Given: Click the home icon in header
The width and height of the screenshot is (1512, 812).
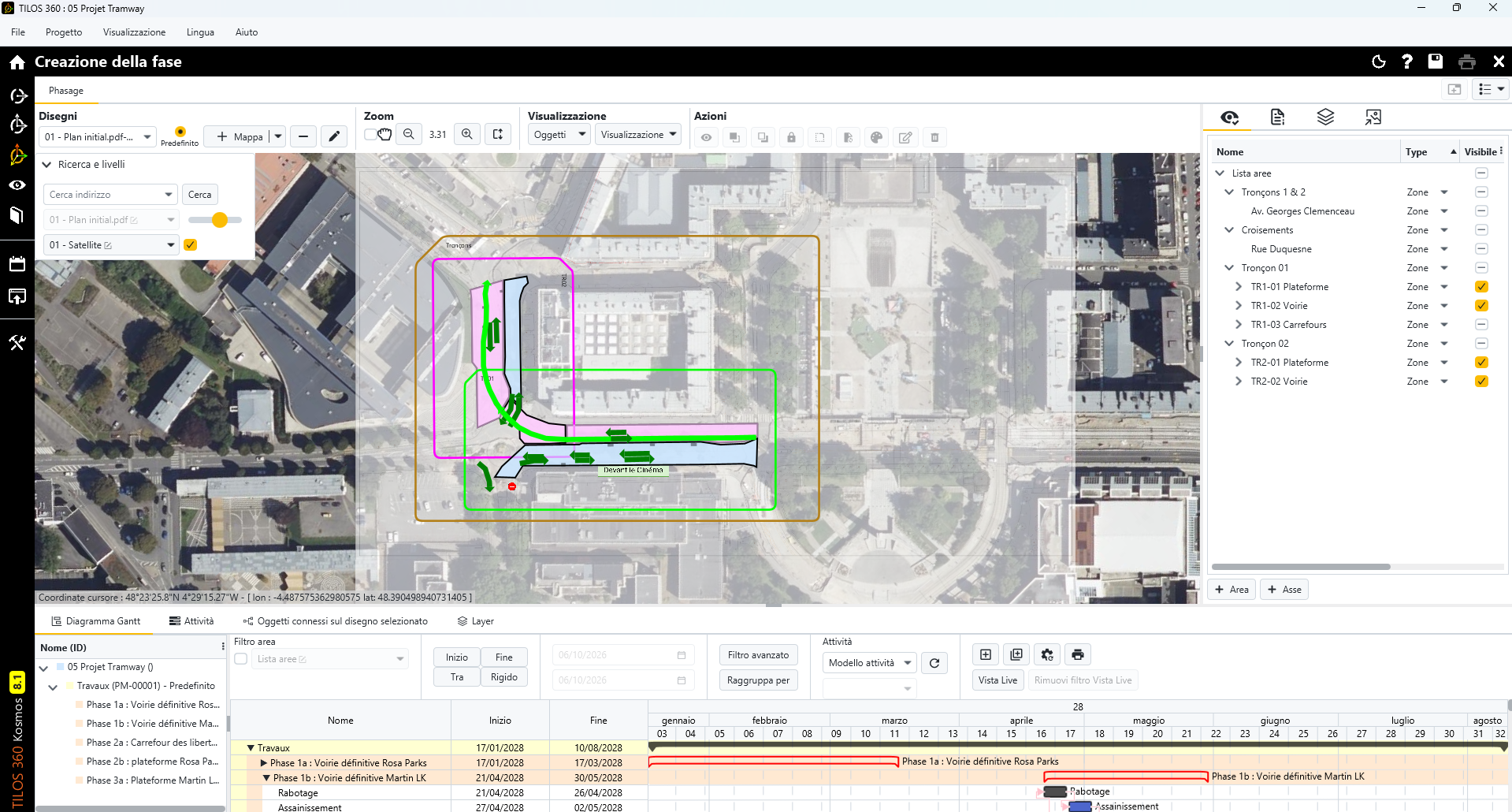Looking at the screenshot, I should (x=17, y=61).
